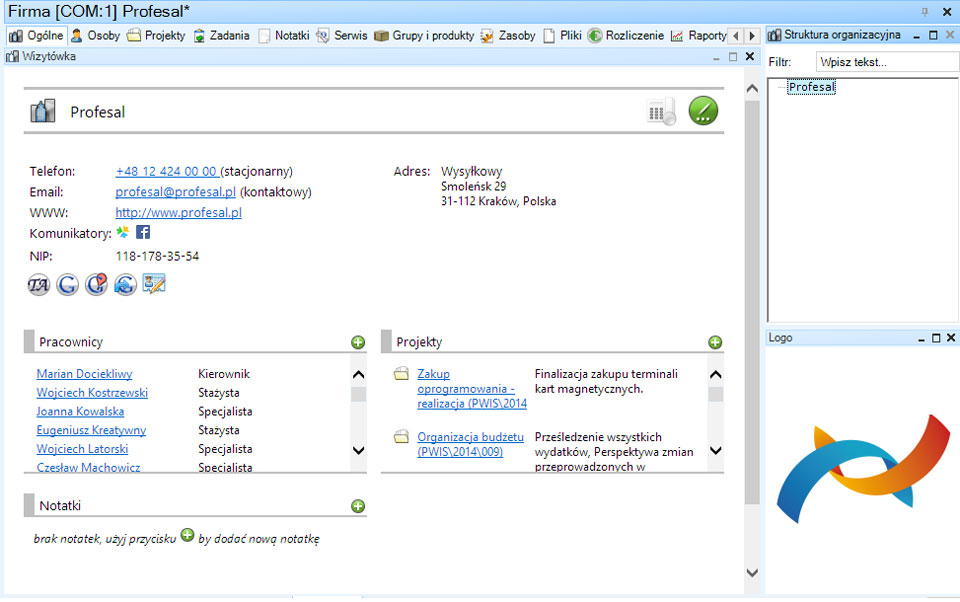The height and width of the screenshot is (602, 960).
Task: Click down arrow of Projekty list scrollbar
Action: 715,451
